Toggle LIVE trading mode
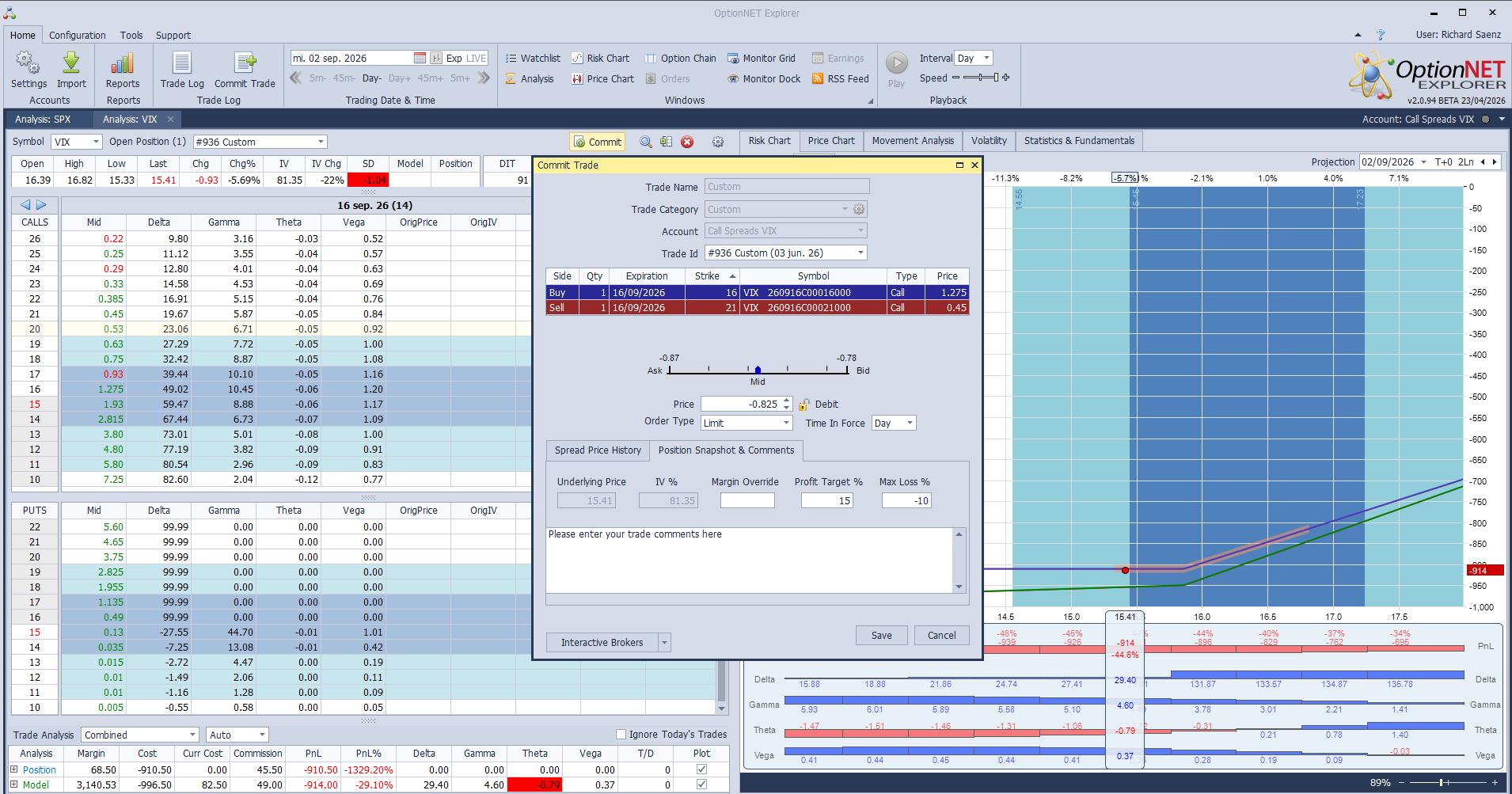The image size is (1512, 794). click(477, 58)
